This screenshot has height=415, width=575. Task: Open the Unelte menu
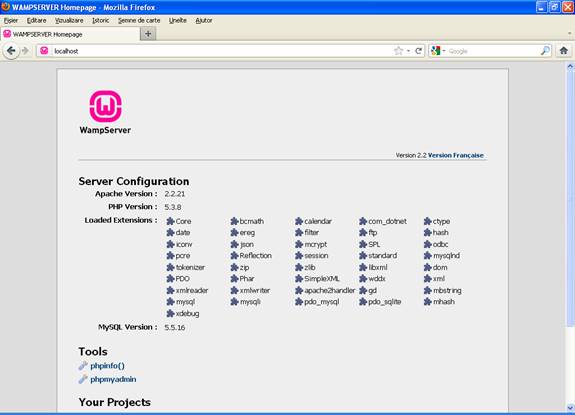tap(178, 21)
